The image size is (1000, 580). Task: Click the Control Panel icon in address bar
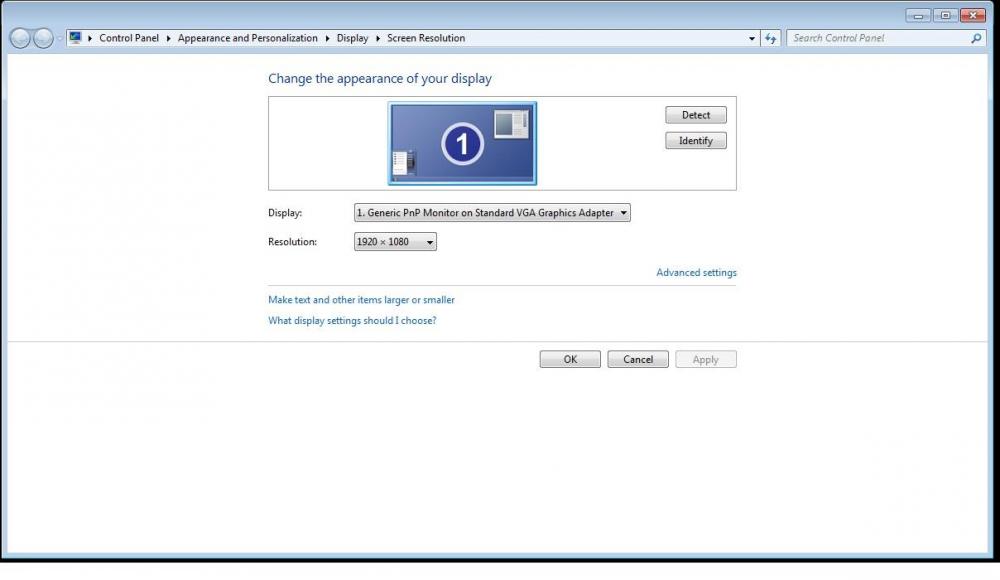click(x=75, y=38)
